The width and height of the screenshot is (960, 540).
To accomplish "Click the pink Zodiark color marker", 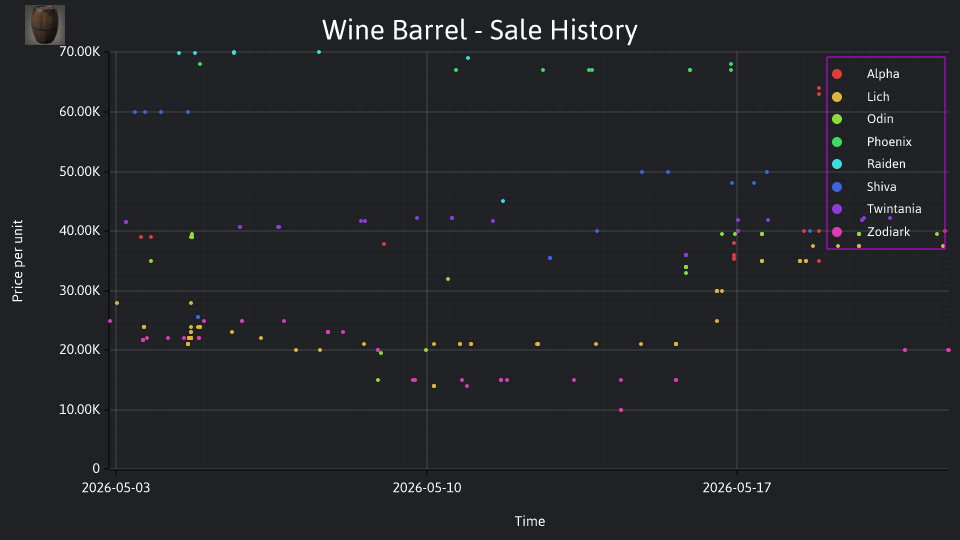I will 837,231.
